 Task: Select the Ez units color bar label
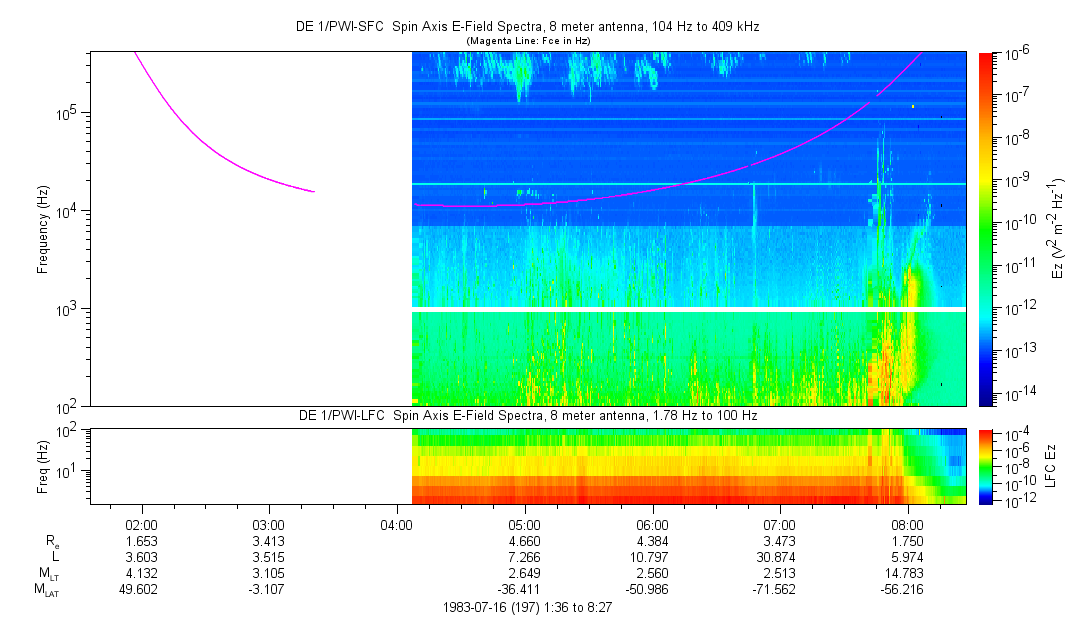click(1060, 228)
